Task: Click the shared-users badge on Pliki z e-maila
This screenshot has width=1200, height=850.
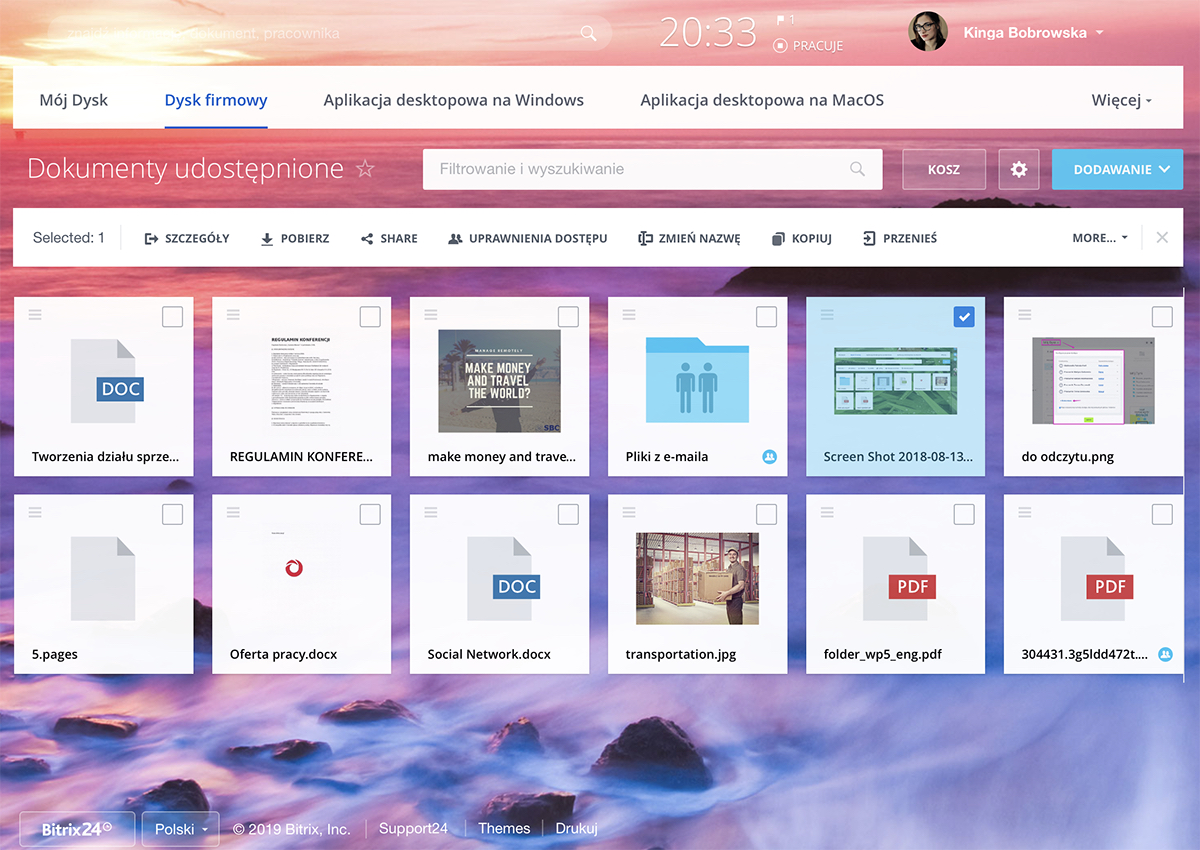Action: [769, 457]
